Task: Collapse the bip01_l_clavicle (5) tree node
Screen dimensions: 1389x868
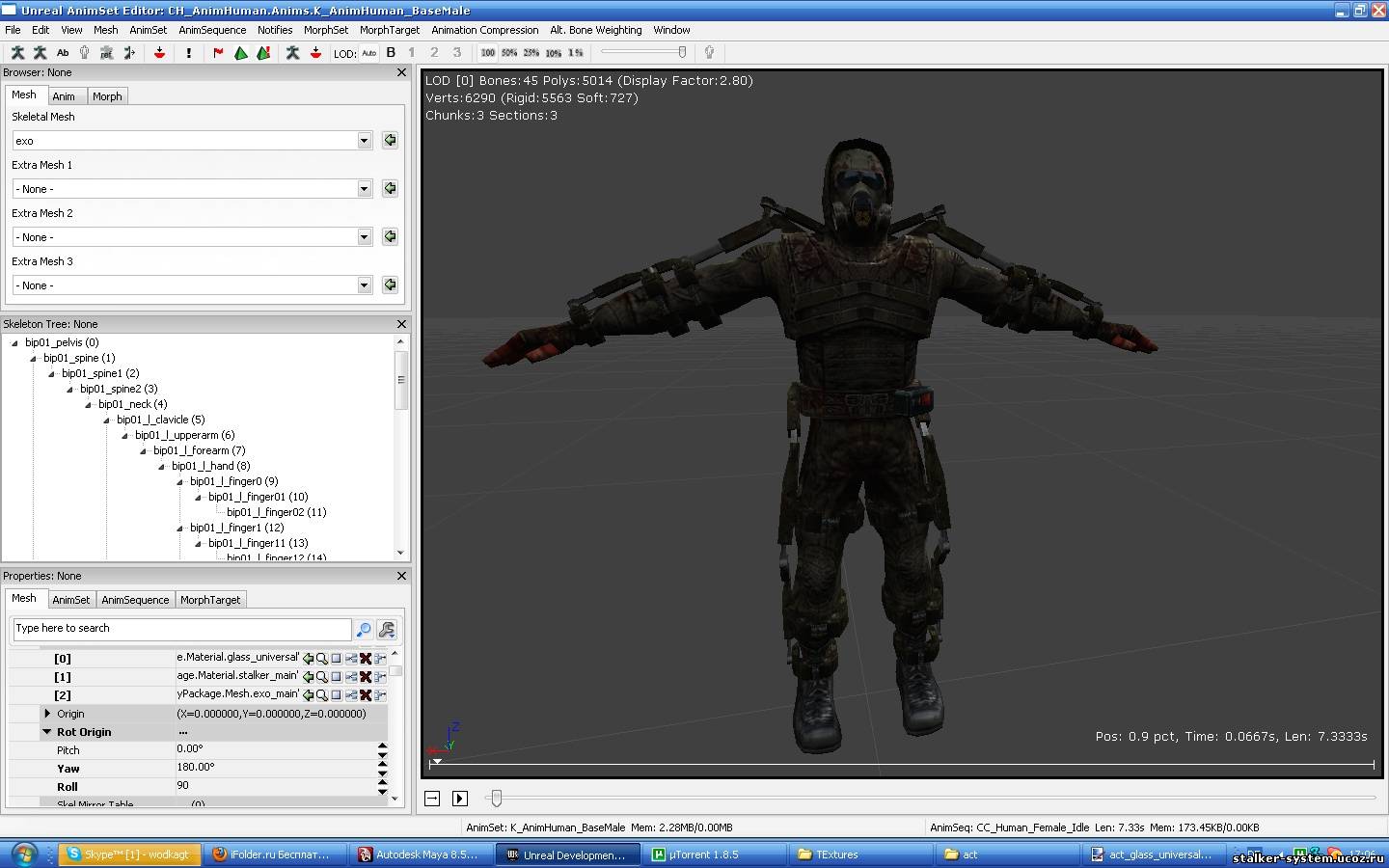Action: (107, 420)
